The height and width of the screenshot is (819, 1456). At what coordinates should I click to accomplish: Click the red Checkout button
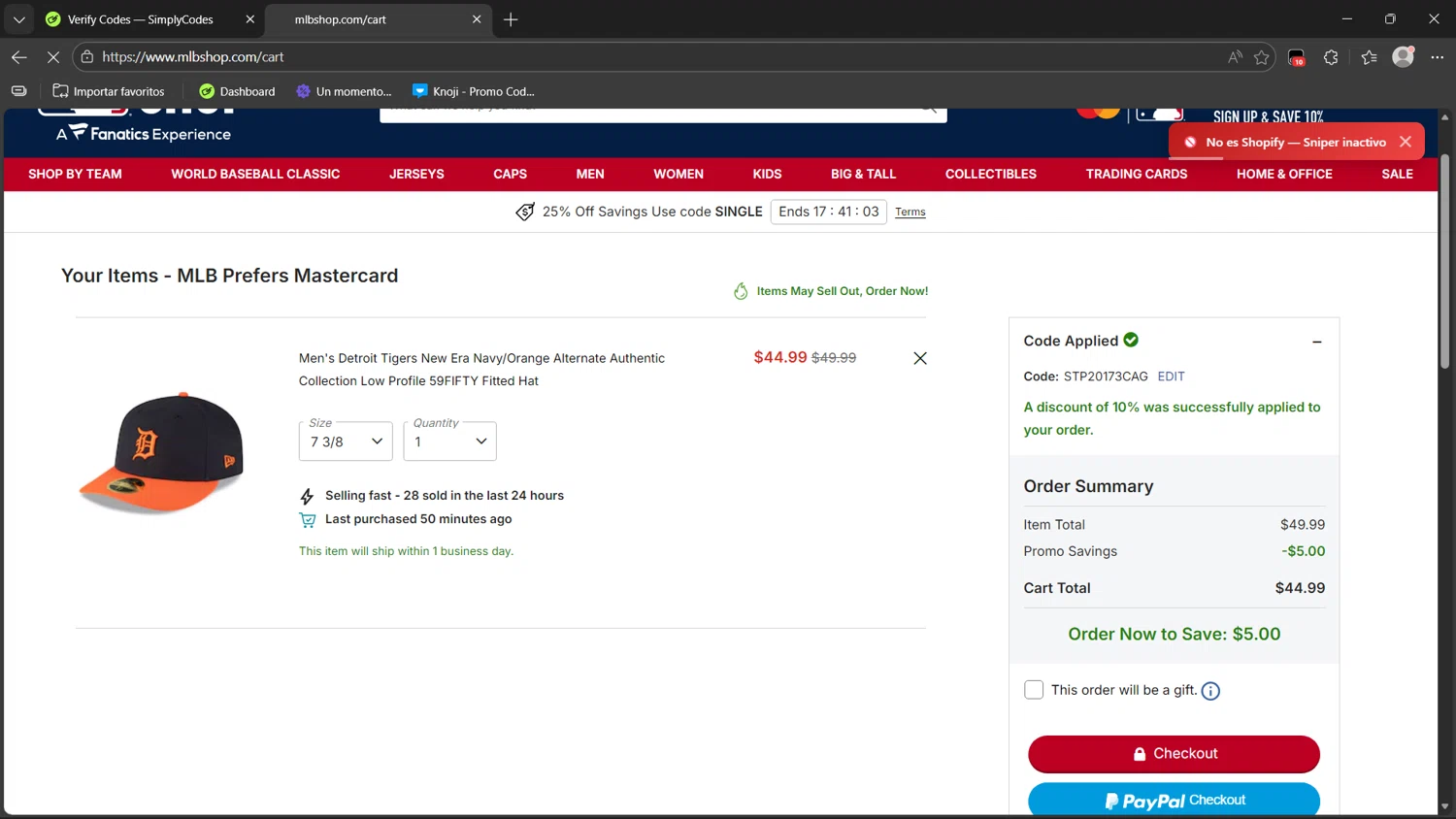click(1174, 754)
